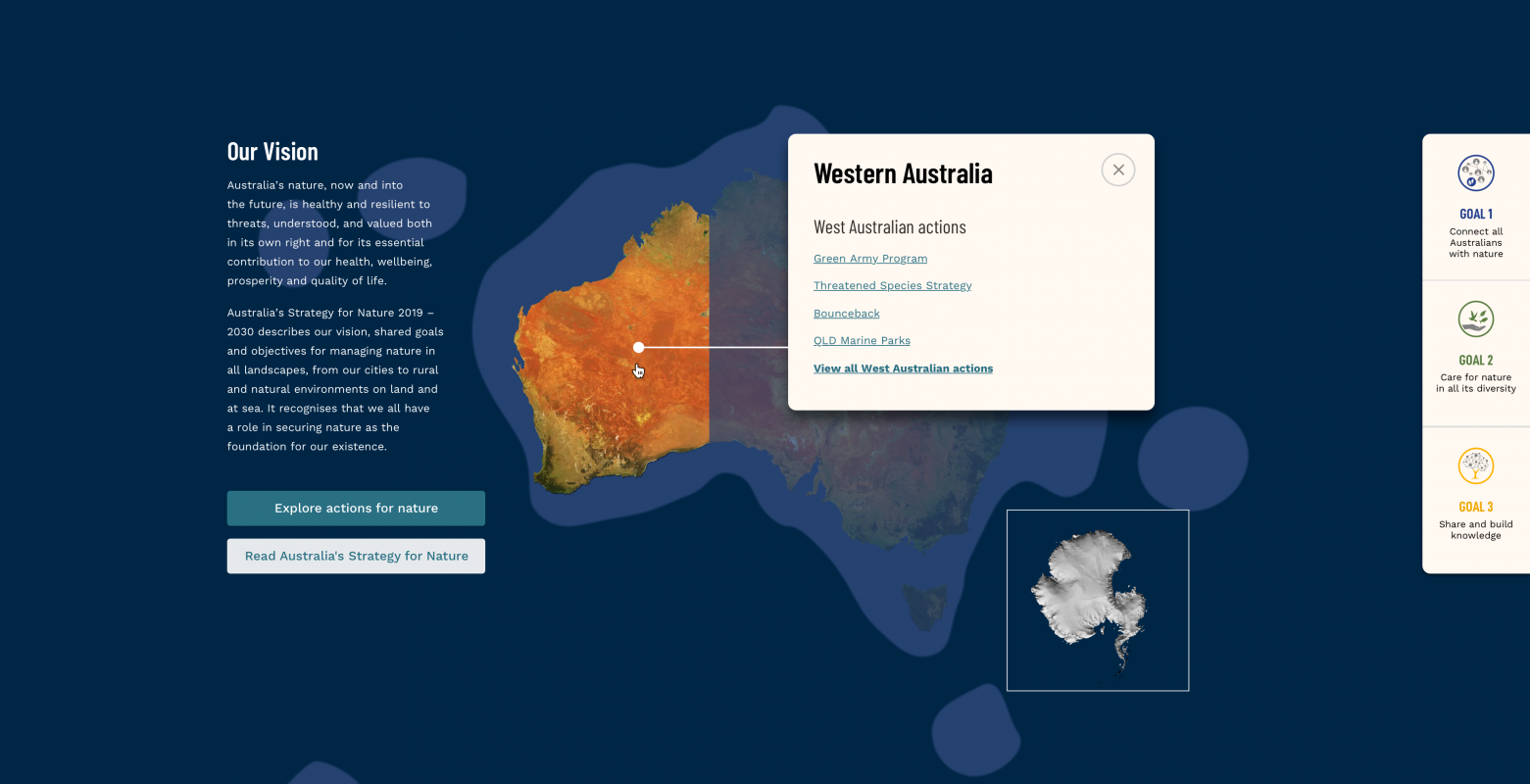The image size is (1530, 784).
Task: Open the QLD Marine Parks link
Action: tap(862, 341)
